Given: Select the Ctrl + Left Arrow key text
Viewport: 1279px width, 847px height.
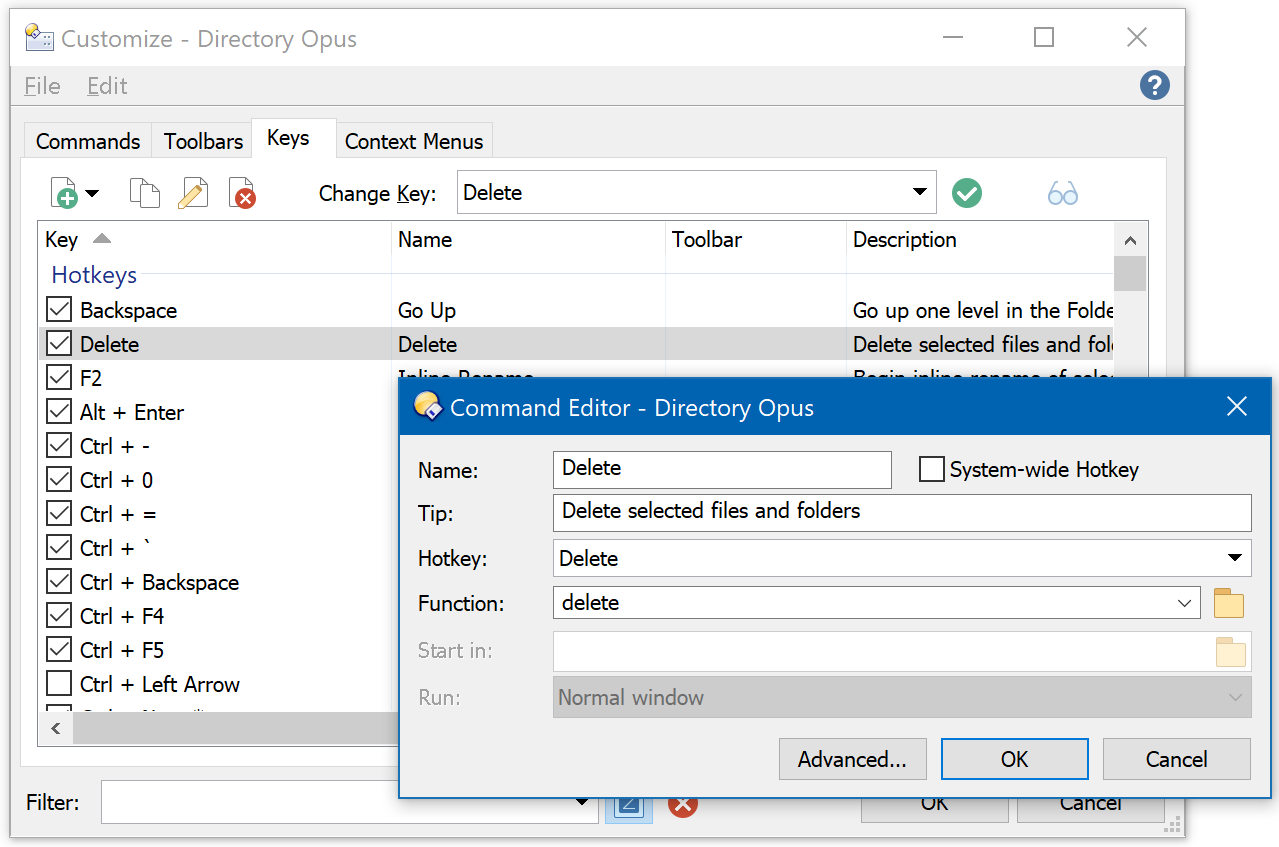Looking at the screenshot, I should coord(160,684).
